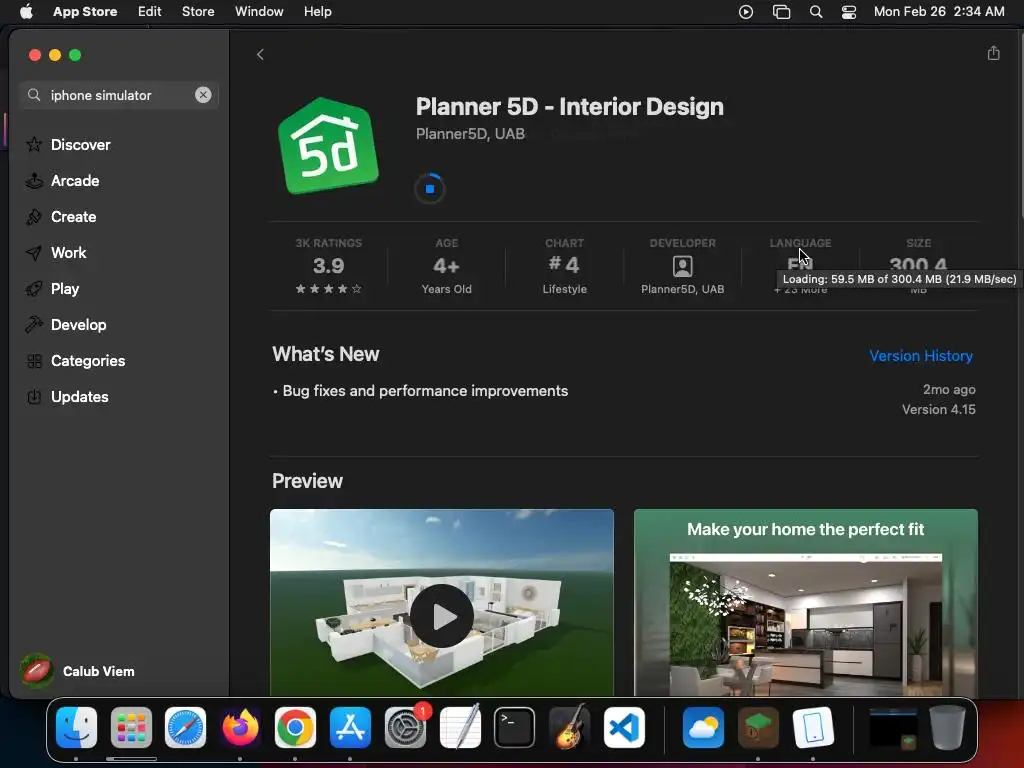Open the minimized window thumbnail in Dock

pos(893,728)
